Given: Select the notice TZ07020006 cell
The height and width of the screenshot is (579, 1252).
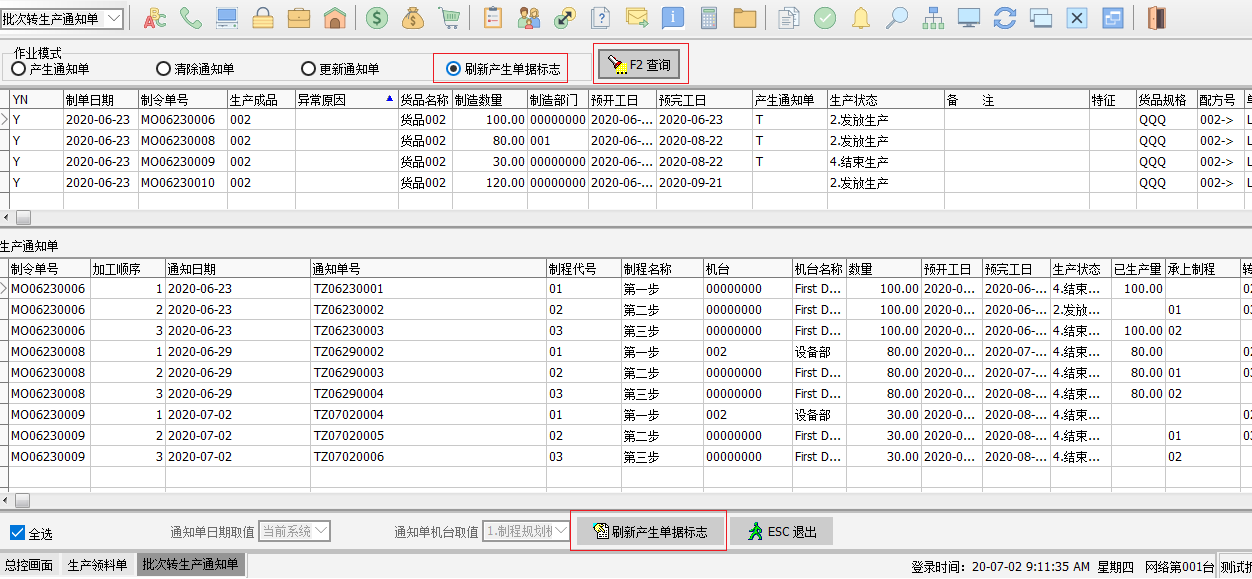Looking at the screenshot, I should pos(428,457).
